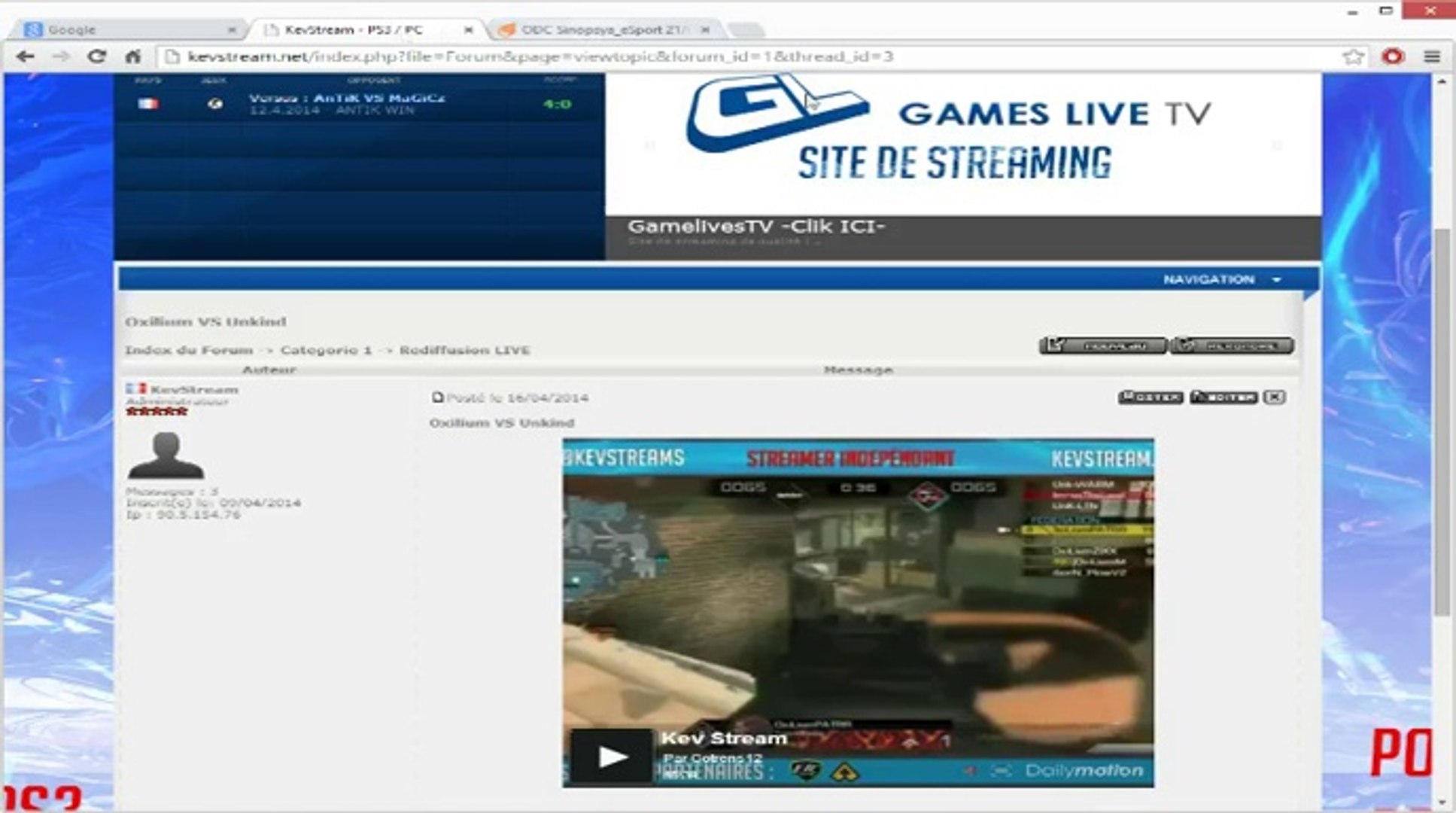Click the Dailymotion logo in the player

pos(1084,771)
